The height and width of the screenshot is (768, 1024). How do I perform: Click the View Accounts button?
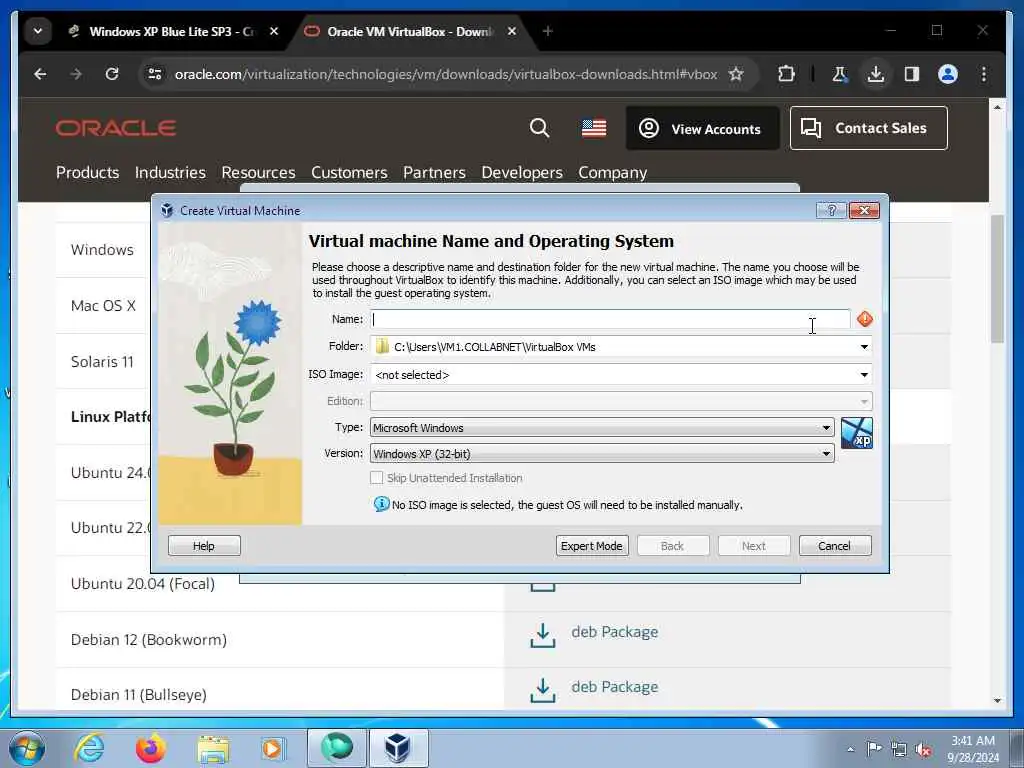click(x=703, y=128)
